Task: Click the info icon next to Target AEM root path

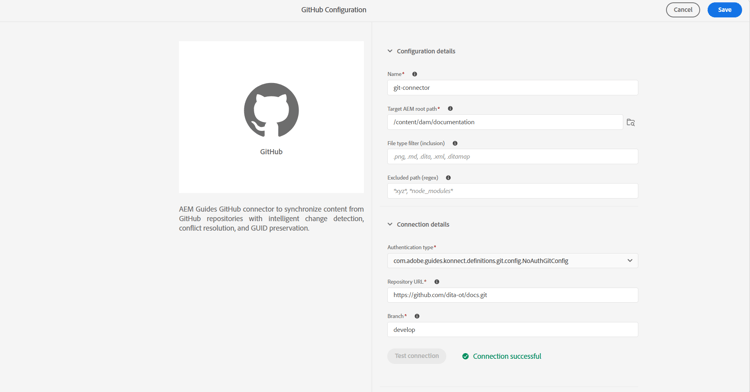Action: click(x=450, y=109)
